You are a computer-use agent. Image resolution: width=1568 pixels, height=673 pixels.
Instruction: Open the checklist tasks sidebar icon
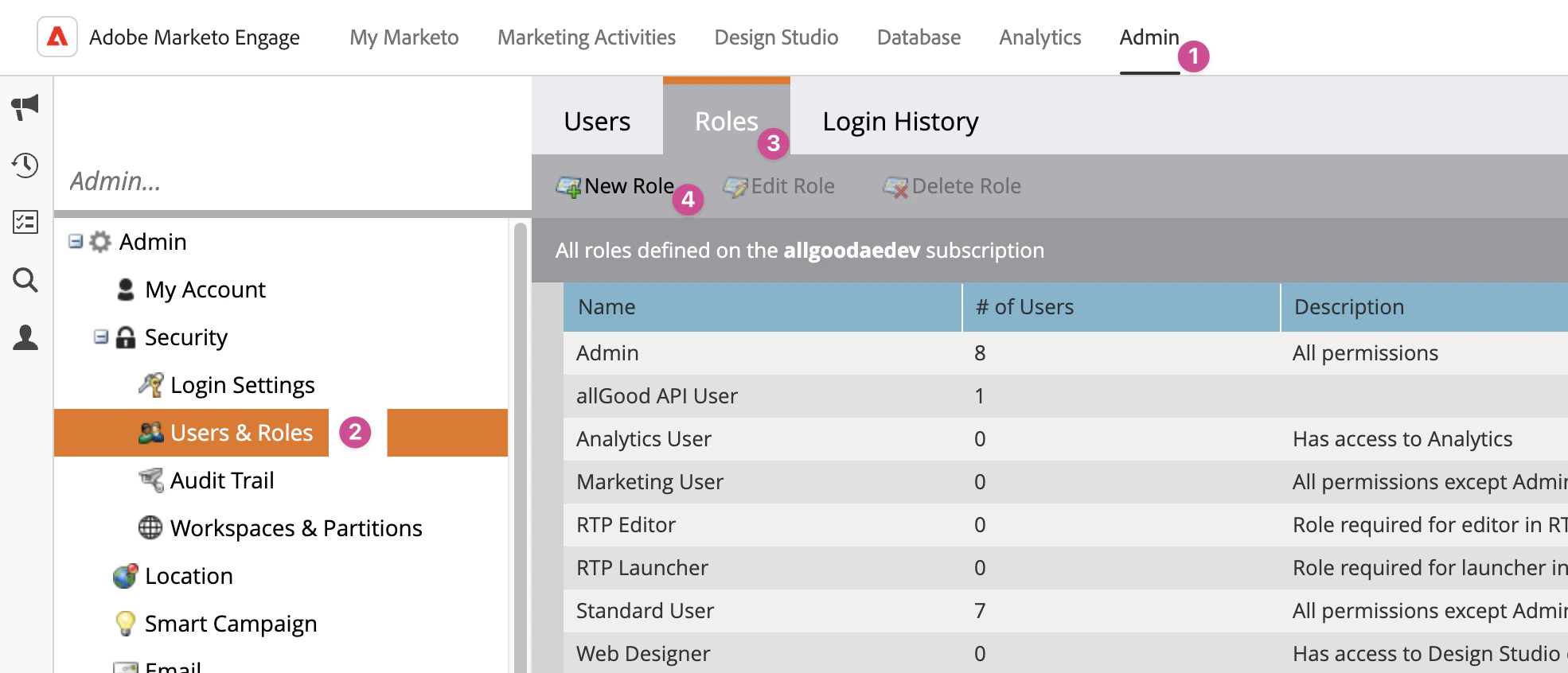coord(25,222)
